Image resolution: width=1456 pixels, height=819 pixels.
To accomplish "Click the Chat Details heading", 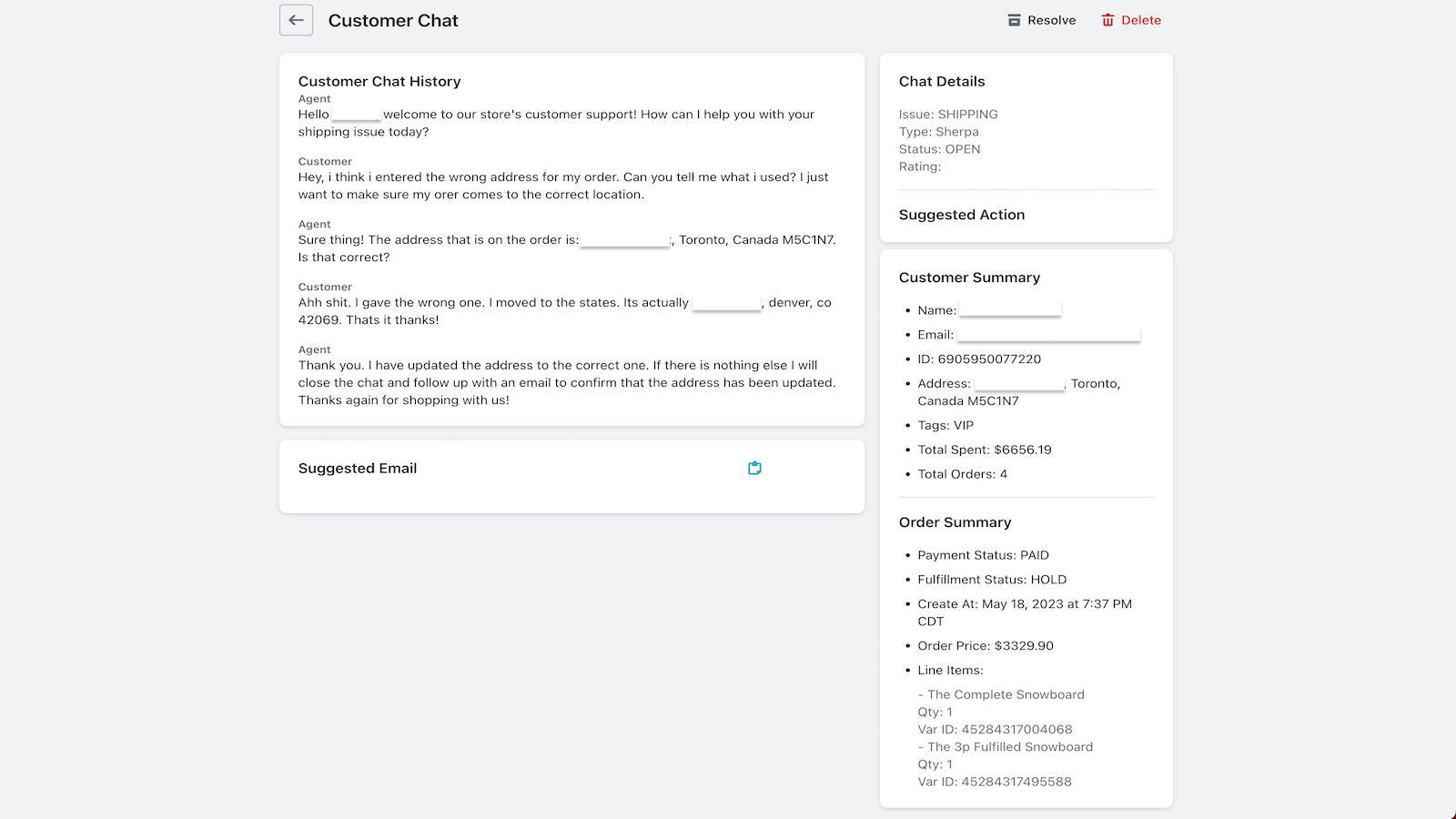I will [942, 81].
